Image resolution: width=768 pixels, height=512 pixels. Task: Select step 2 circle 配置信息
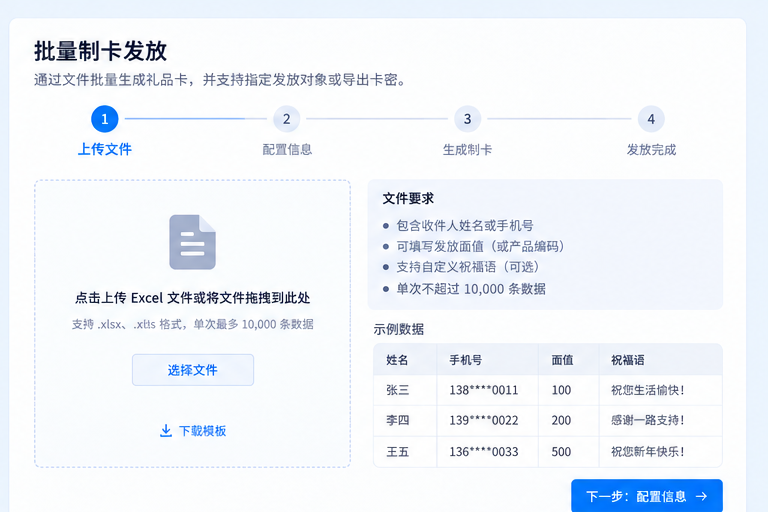click(x=287, y=119)
